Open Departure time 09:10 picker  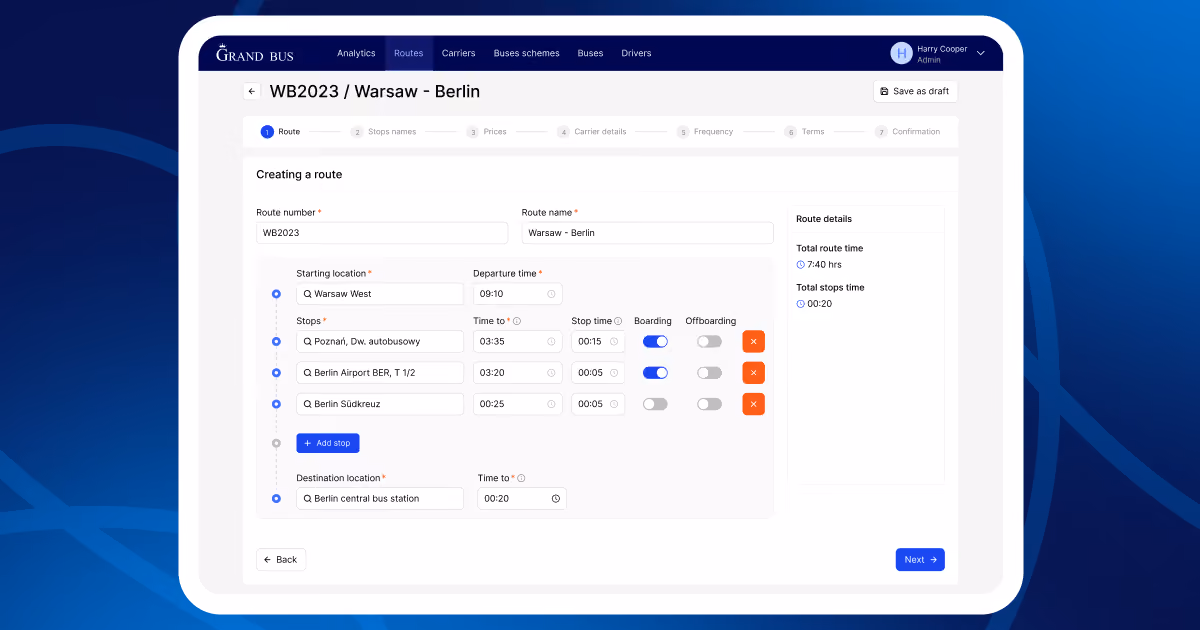[518, 294]
